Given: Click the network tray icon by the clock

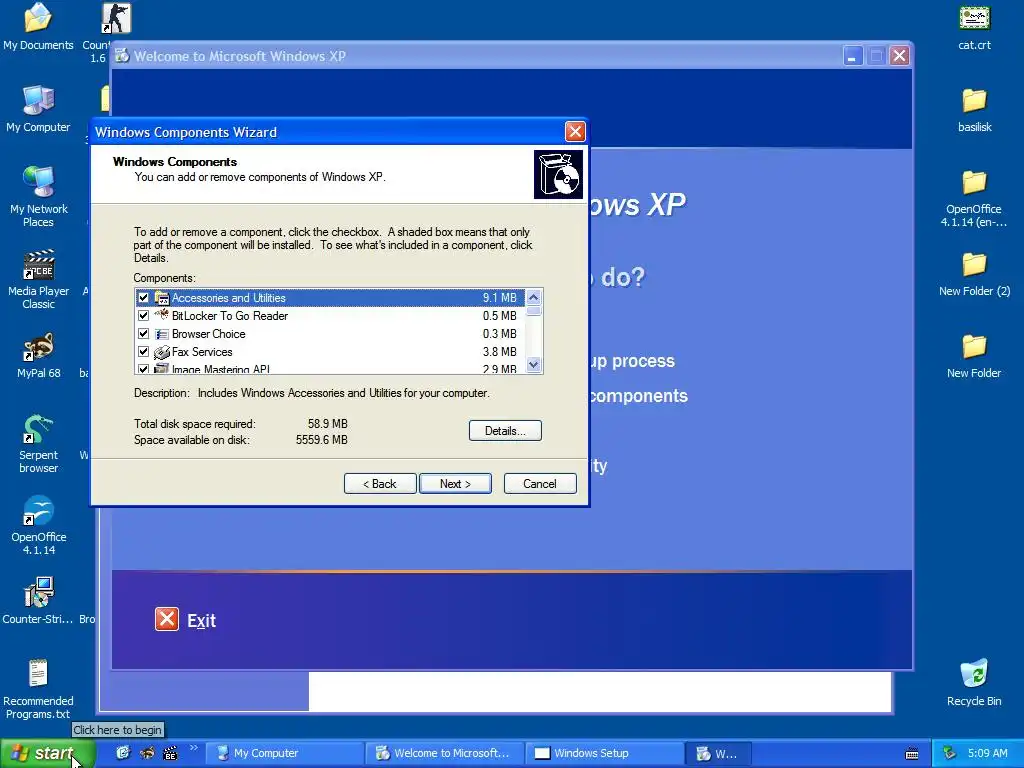Looking at the screenshot, I should [950, 753].
